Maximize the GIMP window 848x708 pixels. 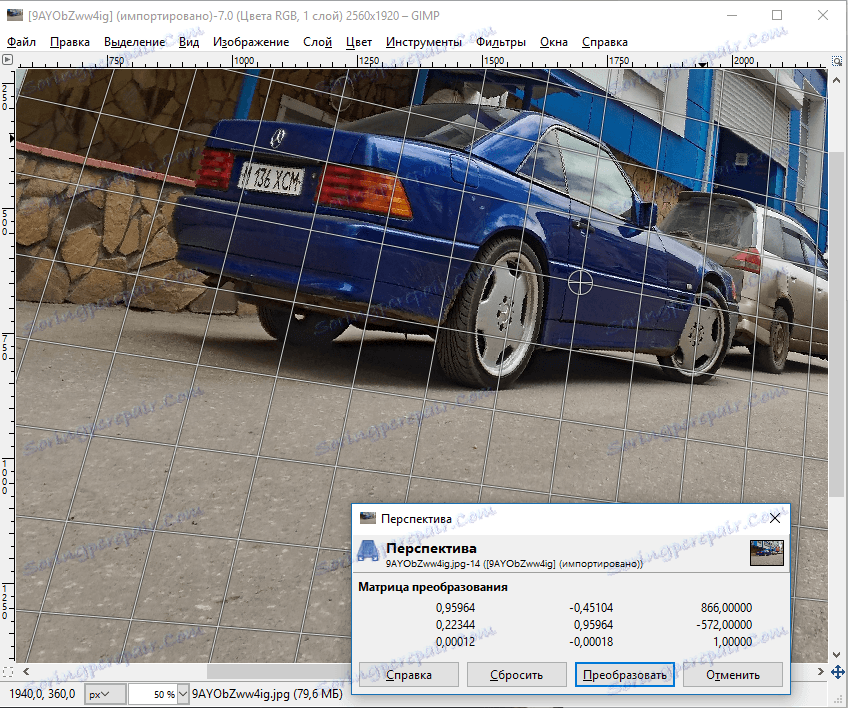click(777, 15)
